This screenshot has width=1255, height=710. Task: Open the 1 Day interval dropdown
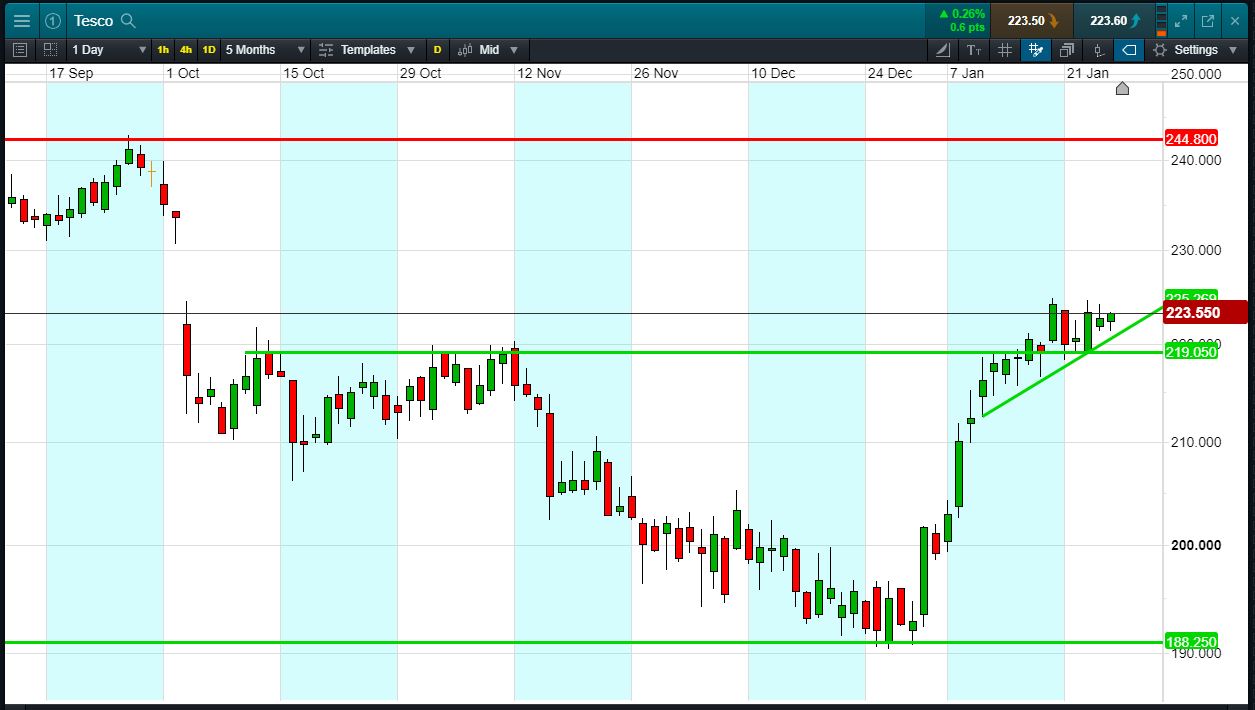pyautogui.click(x=108, y=49)
